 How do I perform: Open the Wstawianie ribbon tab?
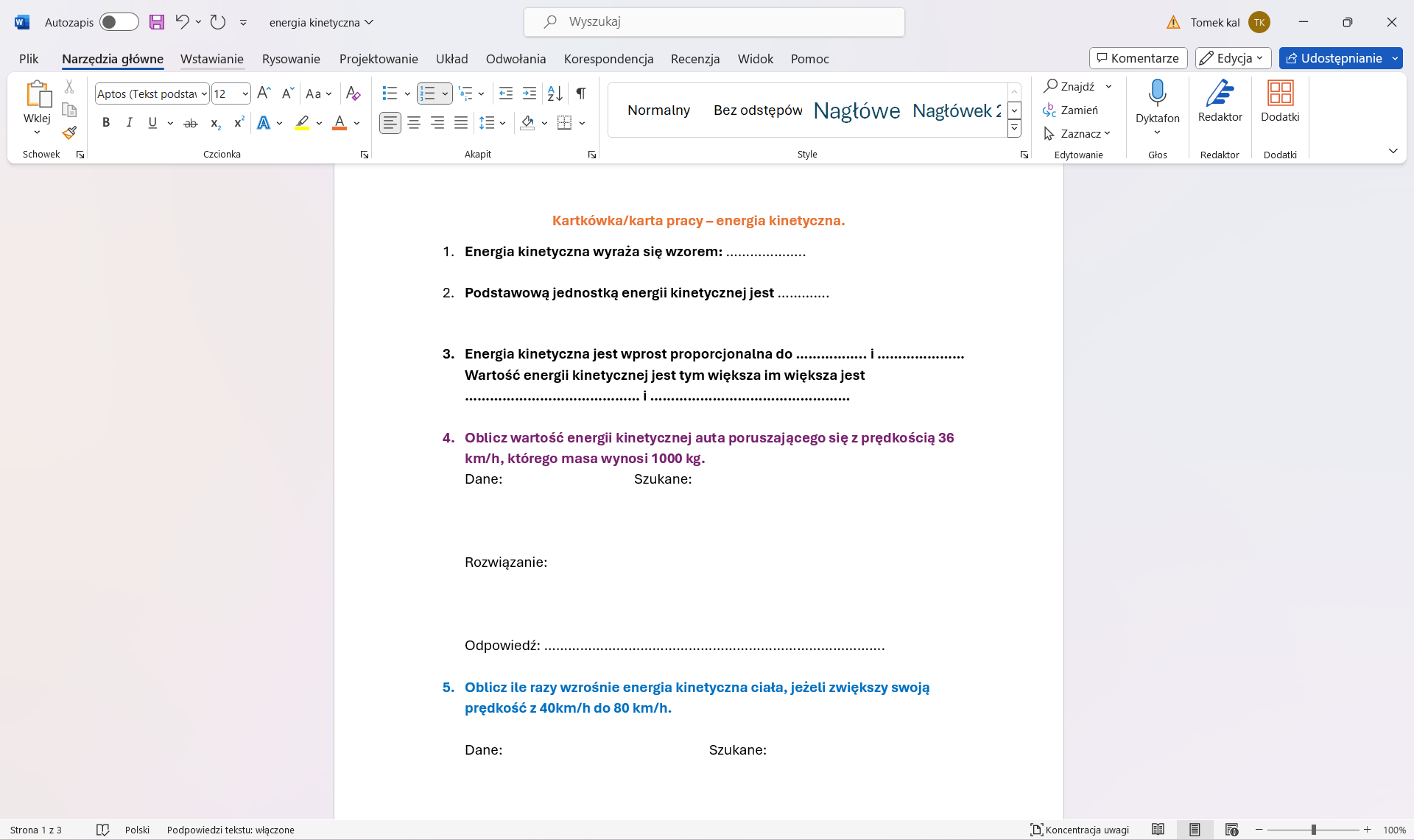tap(211, 59)
